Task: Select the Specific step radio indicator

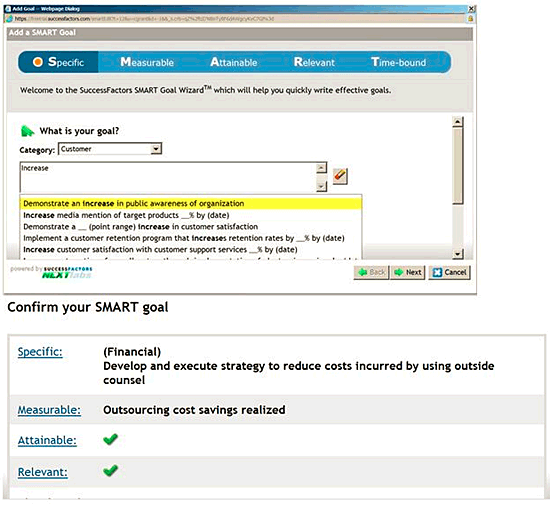Action: coord(38,62)
